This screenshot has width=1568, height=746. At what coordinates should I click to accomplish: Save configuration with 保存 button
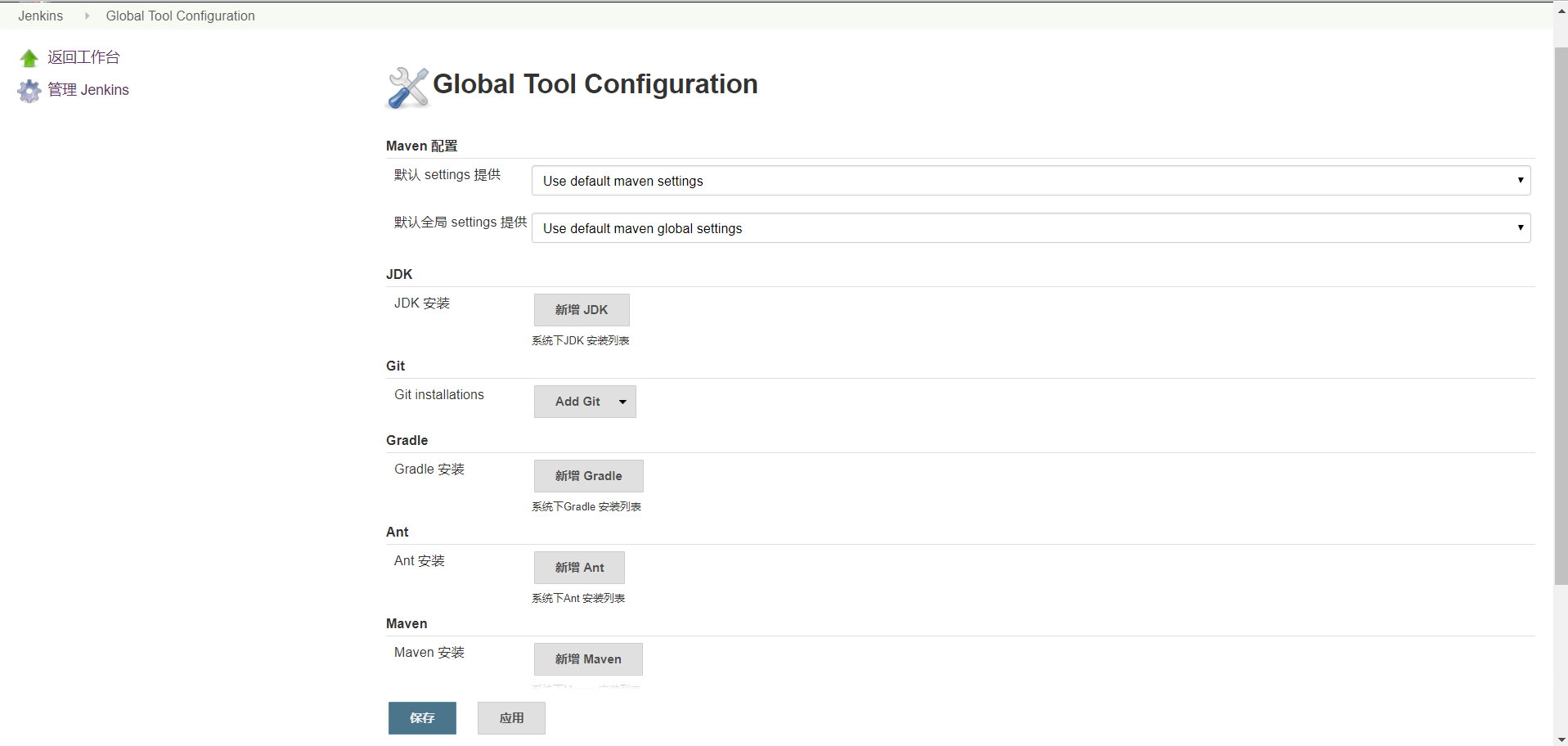[x=422, y=718]
